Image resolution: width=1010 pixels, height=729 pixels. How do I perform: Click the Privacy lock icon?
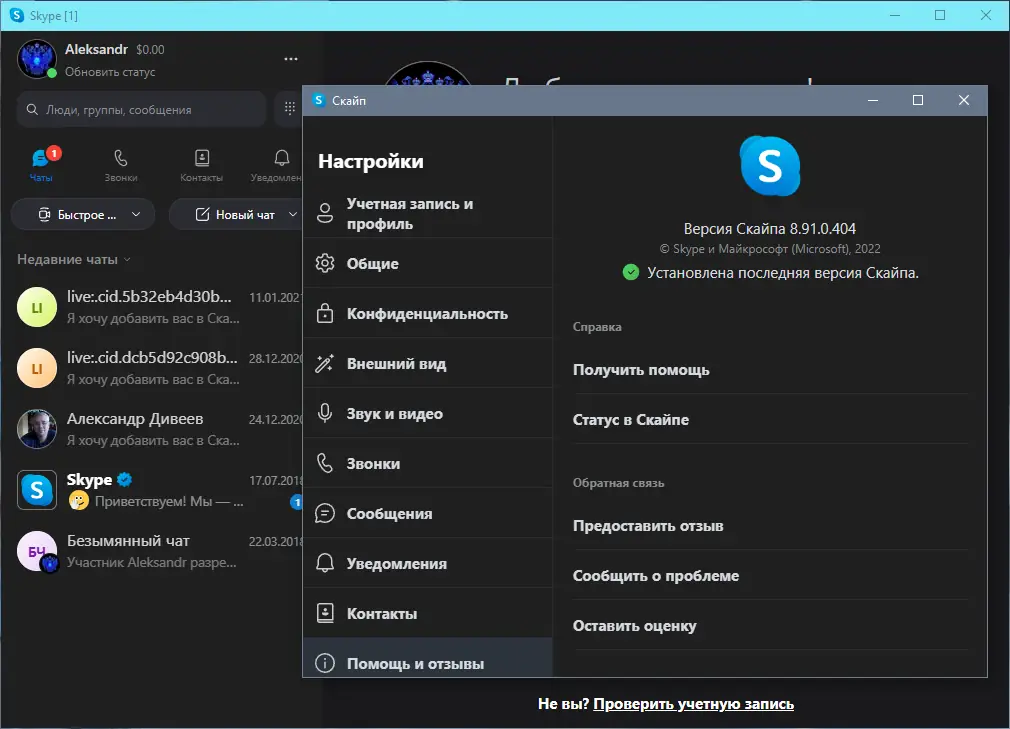click(325, 313)
